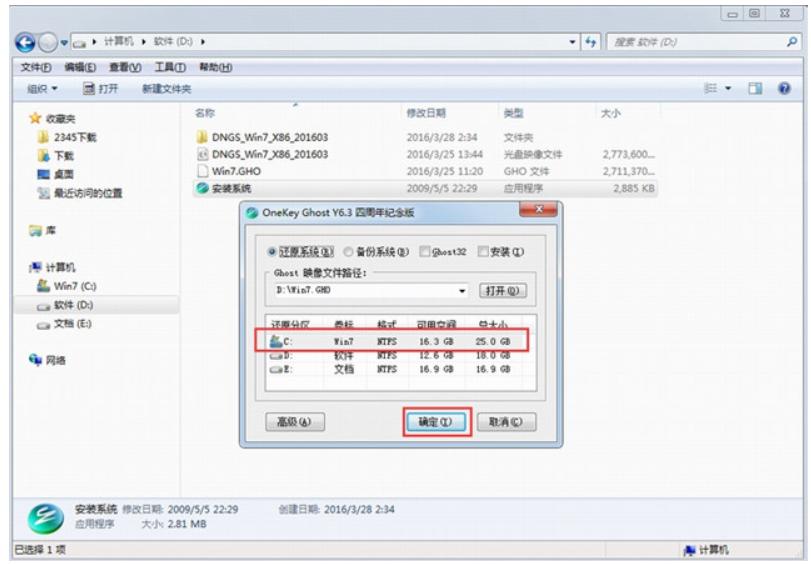Expand the 组织 dropdown
Viewport: 811px width, 565px height.
point(42,89)
